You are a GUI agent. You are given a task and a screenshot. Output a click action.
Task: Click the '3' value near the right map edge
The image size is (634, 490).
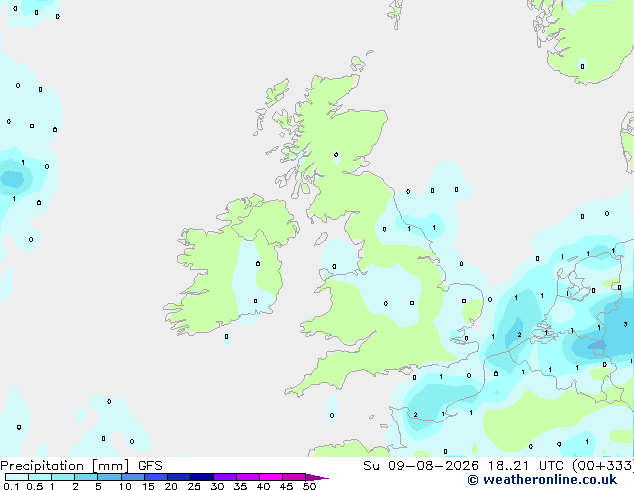click(x=625, y=324)
